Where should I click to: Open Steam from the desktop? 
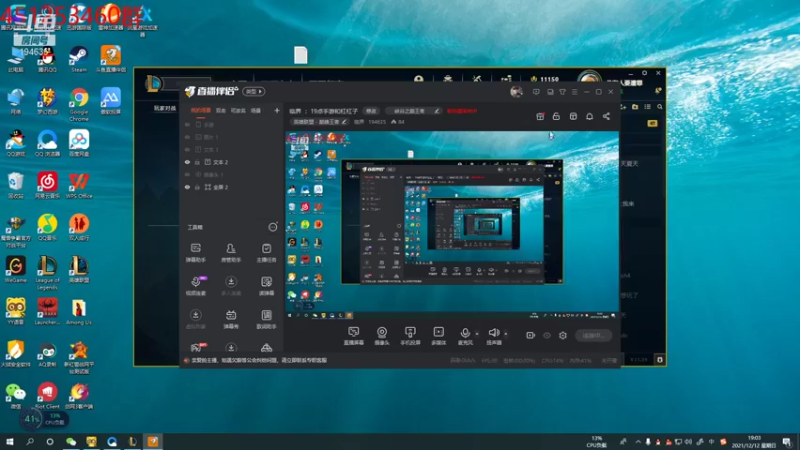tap(79, 59)
